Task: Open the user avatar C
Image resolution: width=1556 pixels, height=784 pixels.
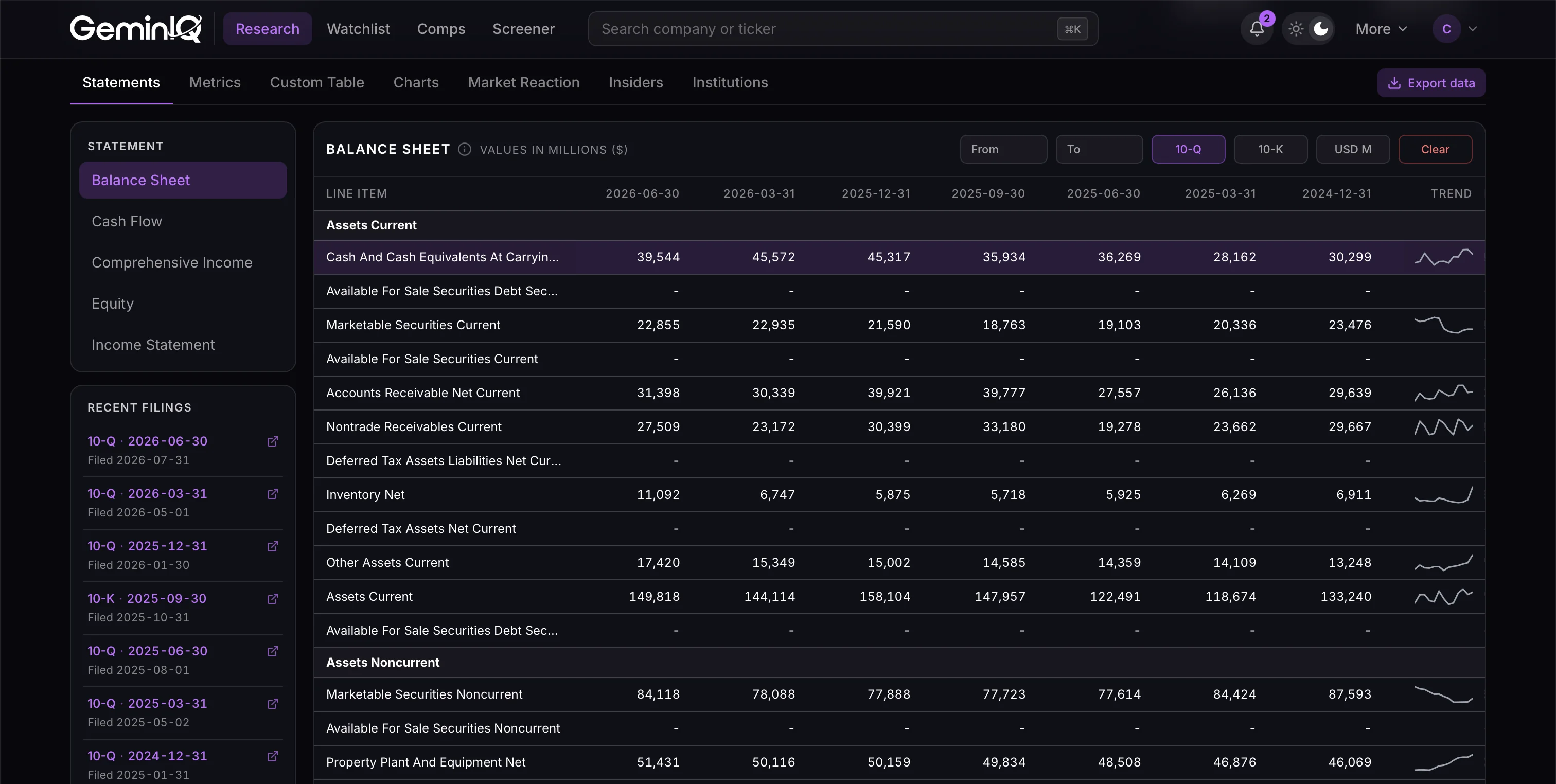Action: pos(1446,28)
